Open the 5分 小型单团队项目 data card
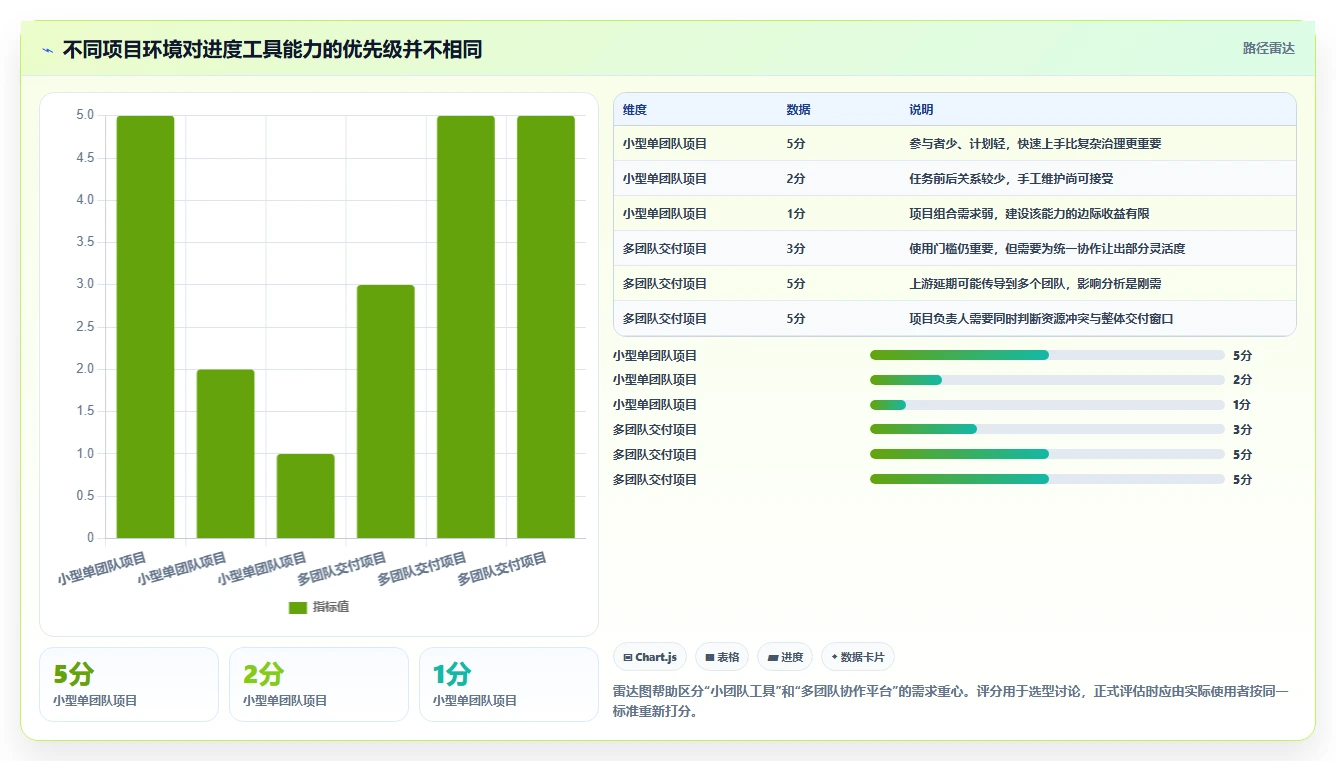 129,684
